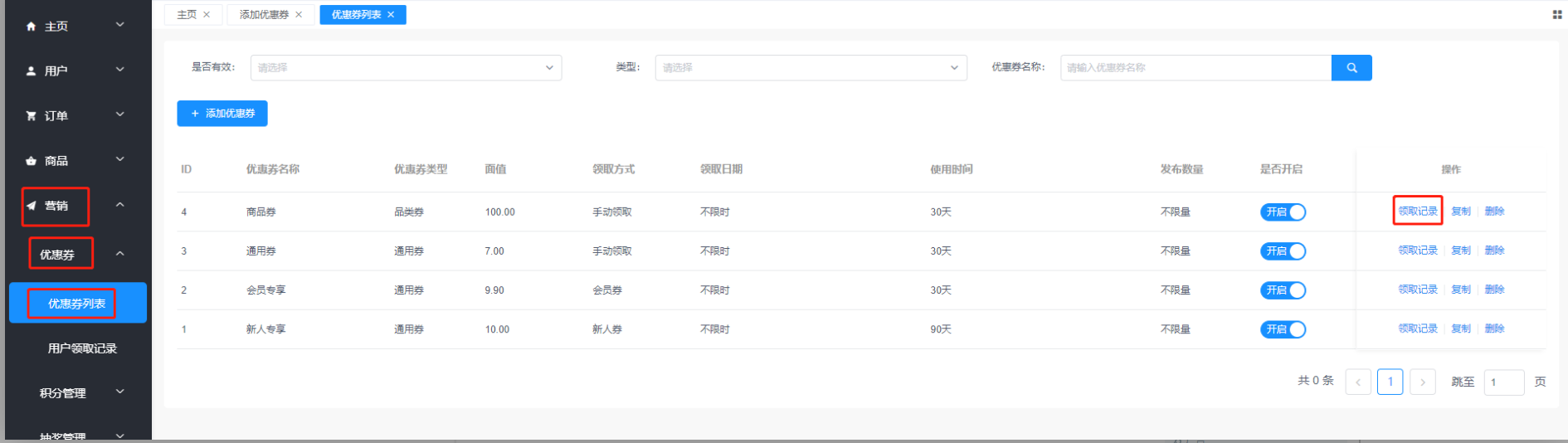
Task: Close the 添加优惠券 tab
Action: (x=299, y=15)
